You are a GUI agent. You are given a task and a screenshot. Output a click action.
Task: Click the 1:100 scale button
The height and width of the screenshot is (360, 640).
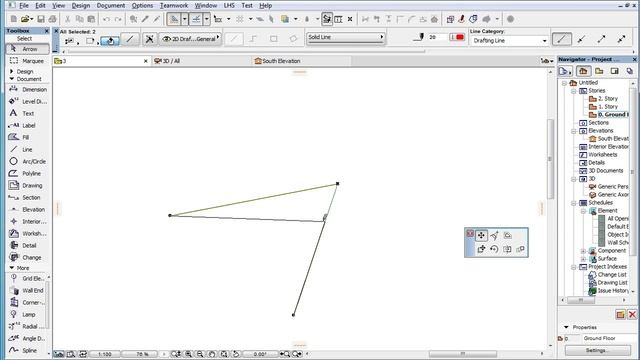(x=104, y=354)
